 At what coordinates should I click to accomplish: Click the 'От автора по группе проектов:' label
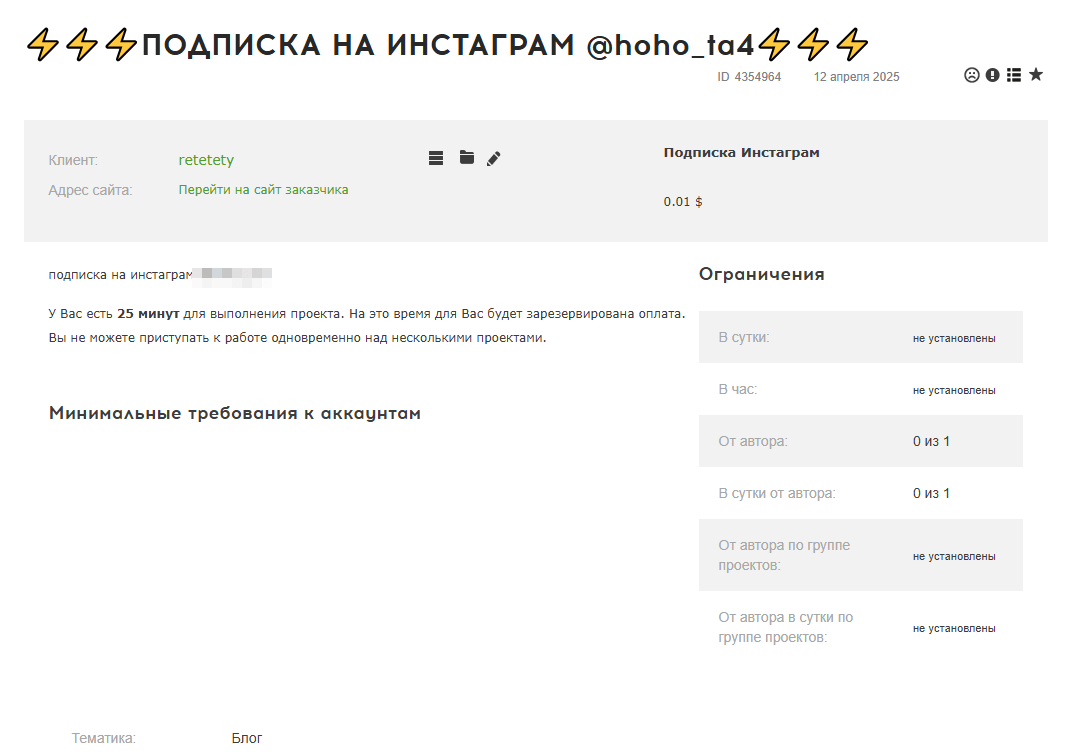click(x=784, y=555)
